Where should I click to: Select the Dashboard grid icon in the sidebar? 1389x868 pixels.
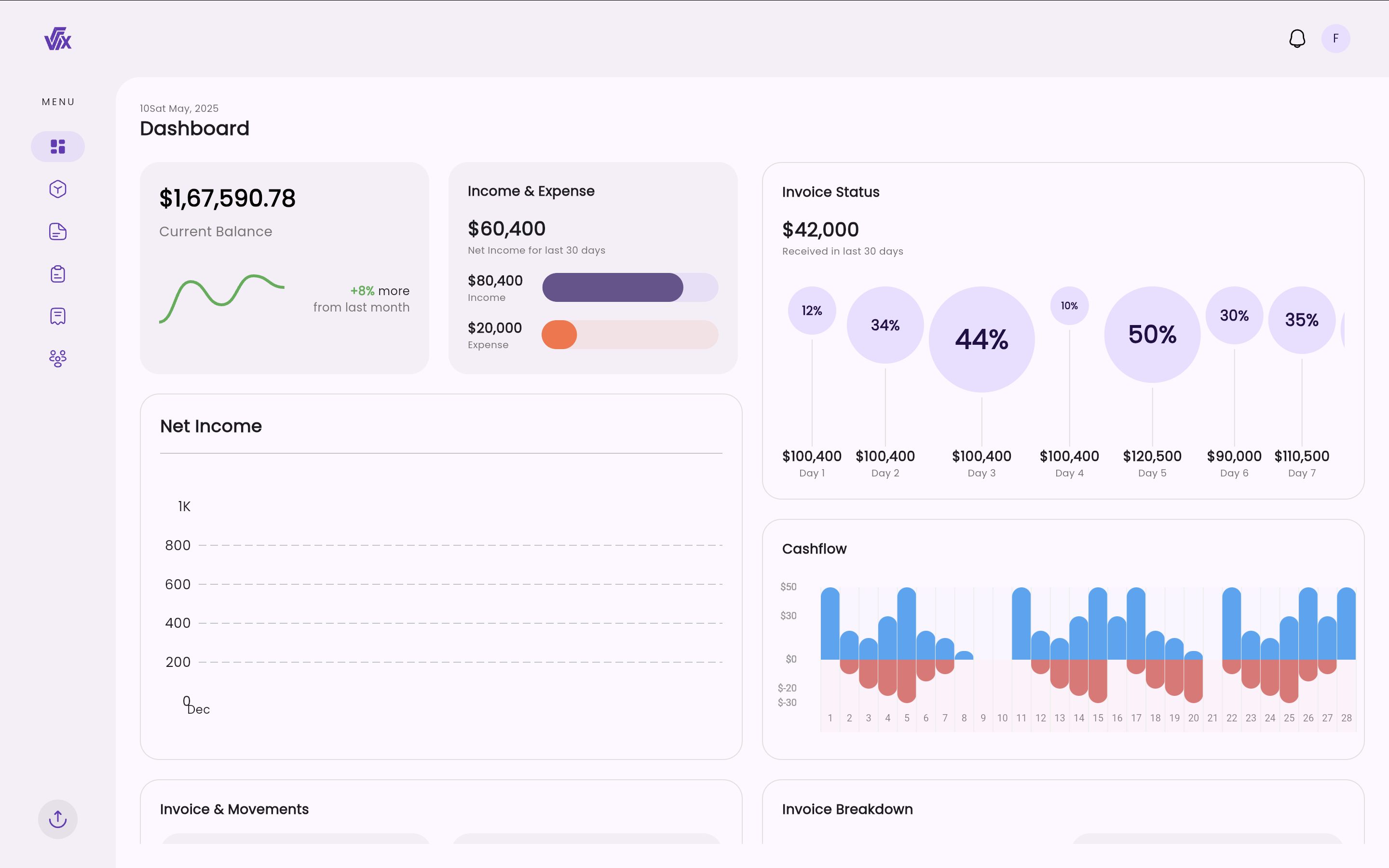58,147
